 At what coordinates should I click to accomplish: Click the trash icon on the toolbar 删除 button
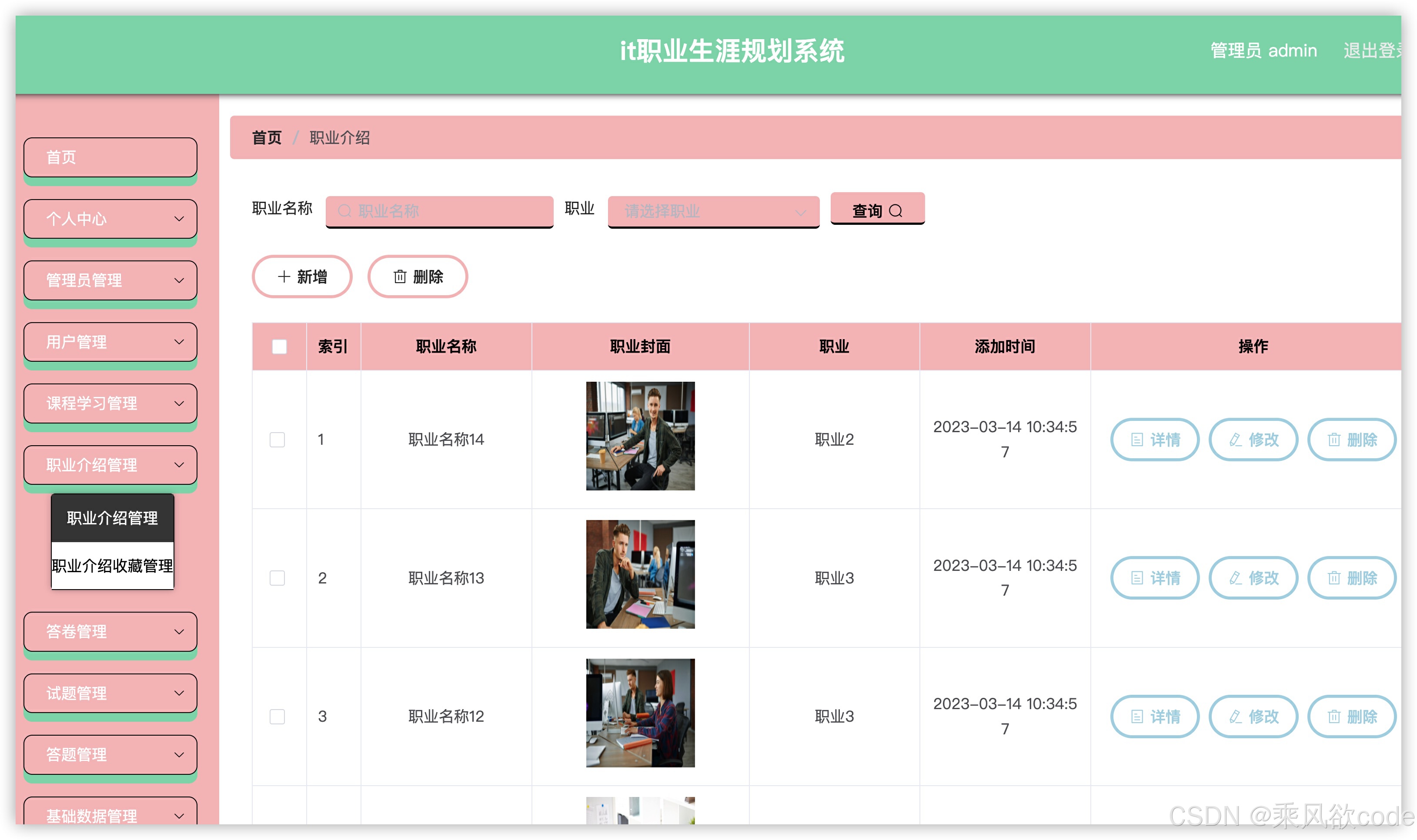(400, 276)
